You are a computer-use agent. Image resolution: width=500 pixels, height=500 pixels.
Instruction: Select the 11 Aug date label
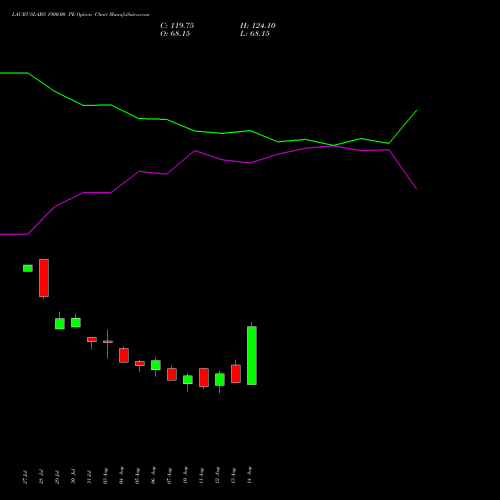(x=201, y=476)
